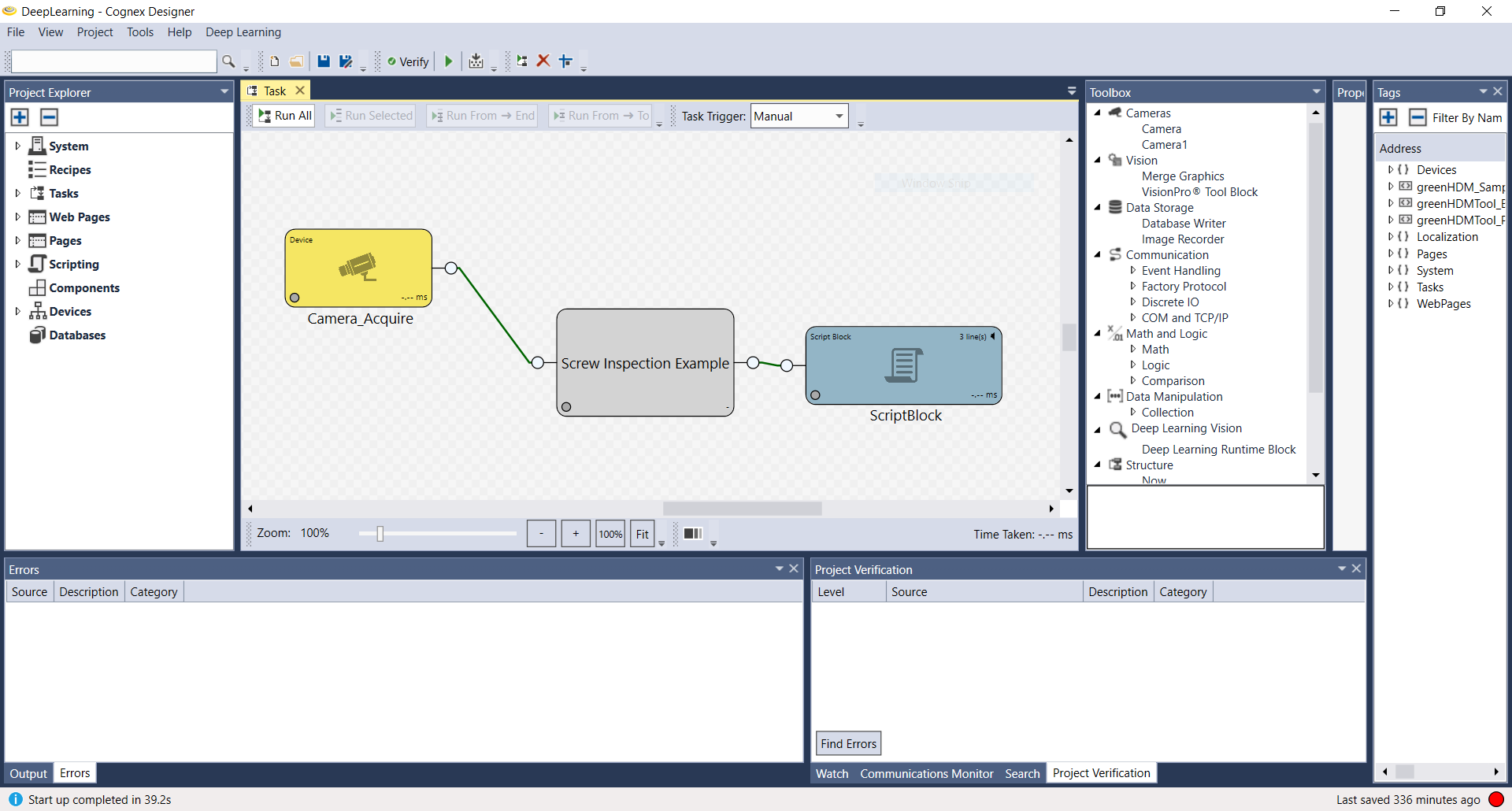1512x811 pixels.
Task: Collapse the ScriptBlock lines arrow
Action: click(993, 336)
